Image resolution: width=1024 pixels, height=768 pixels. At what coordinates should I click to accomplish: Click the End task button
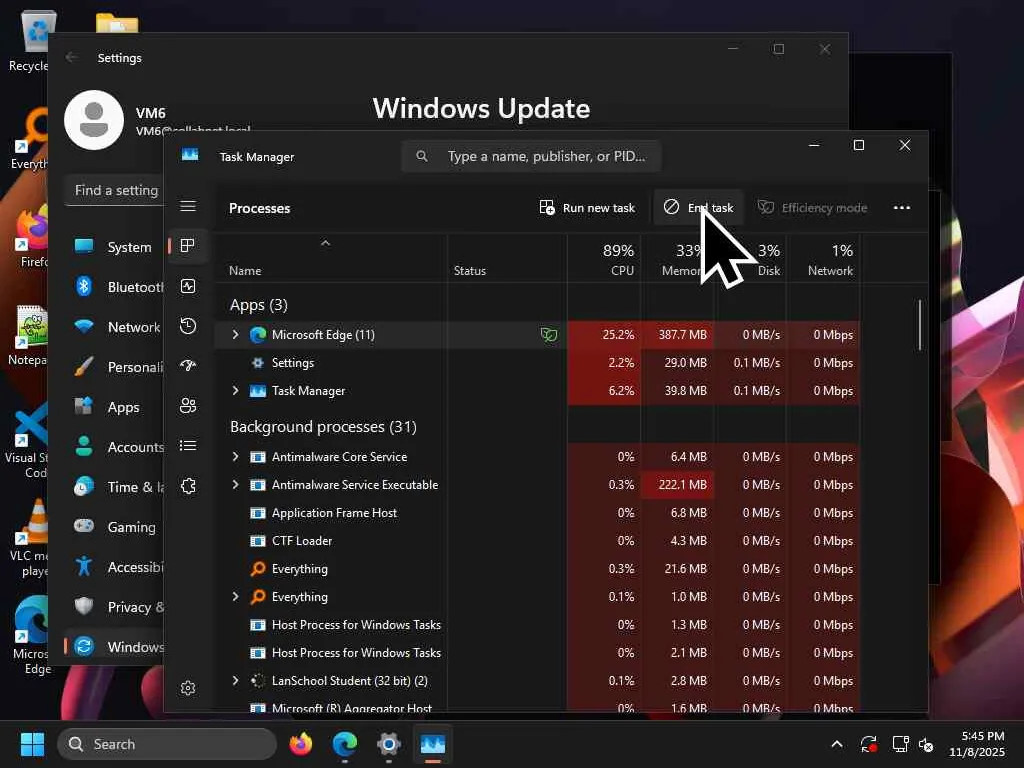coord(698,208)
